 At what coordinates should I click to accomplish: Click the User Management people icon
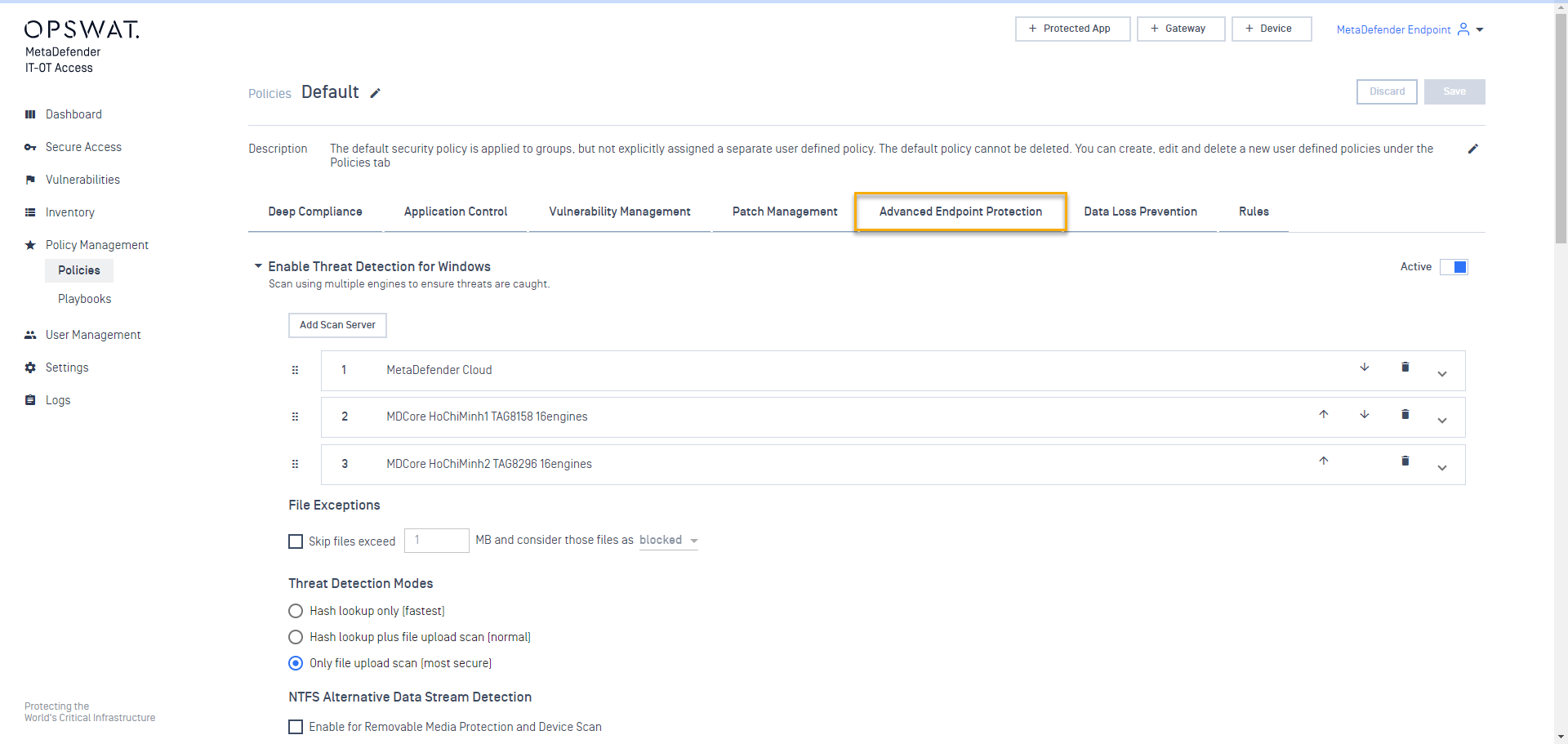coord(30,335)
